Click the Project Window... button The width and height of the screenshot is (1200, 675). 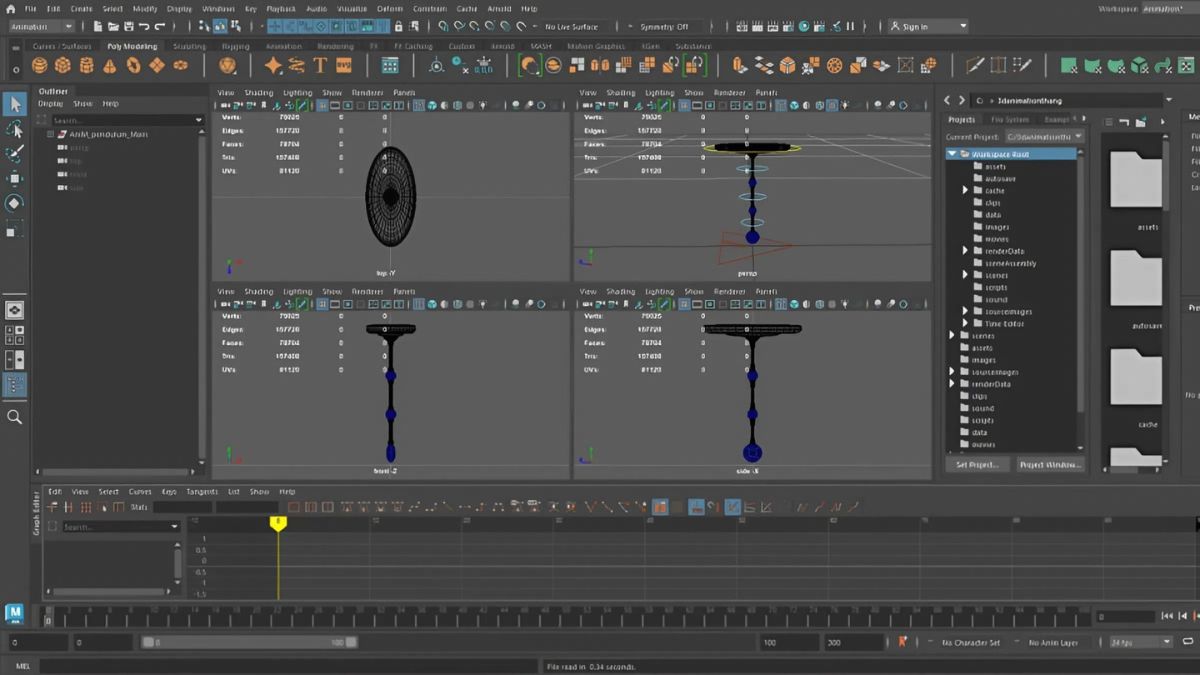tap(1050, 464)
